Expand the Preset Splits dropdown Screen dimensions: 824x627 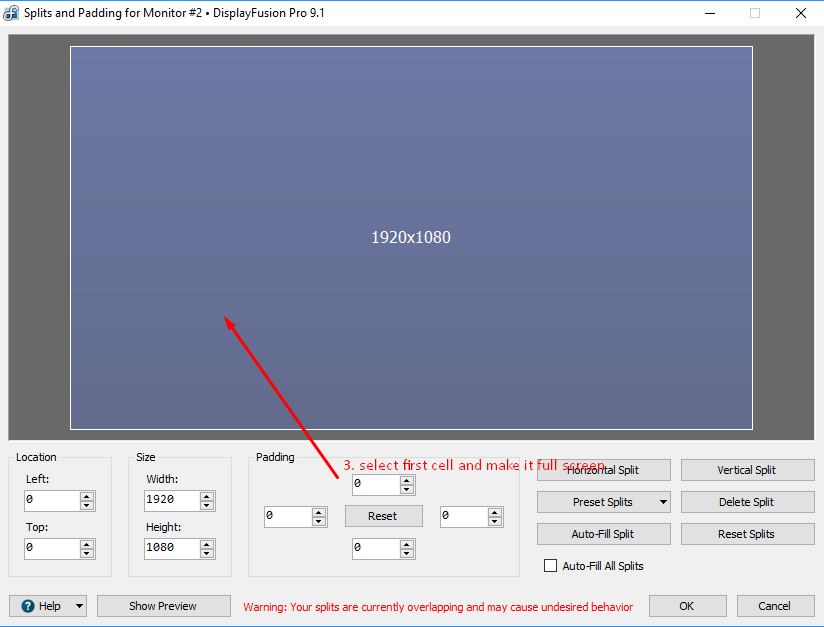(x=663, y=502)
